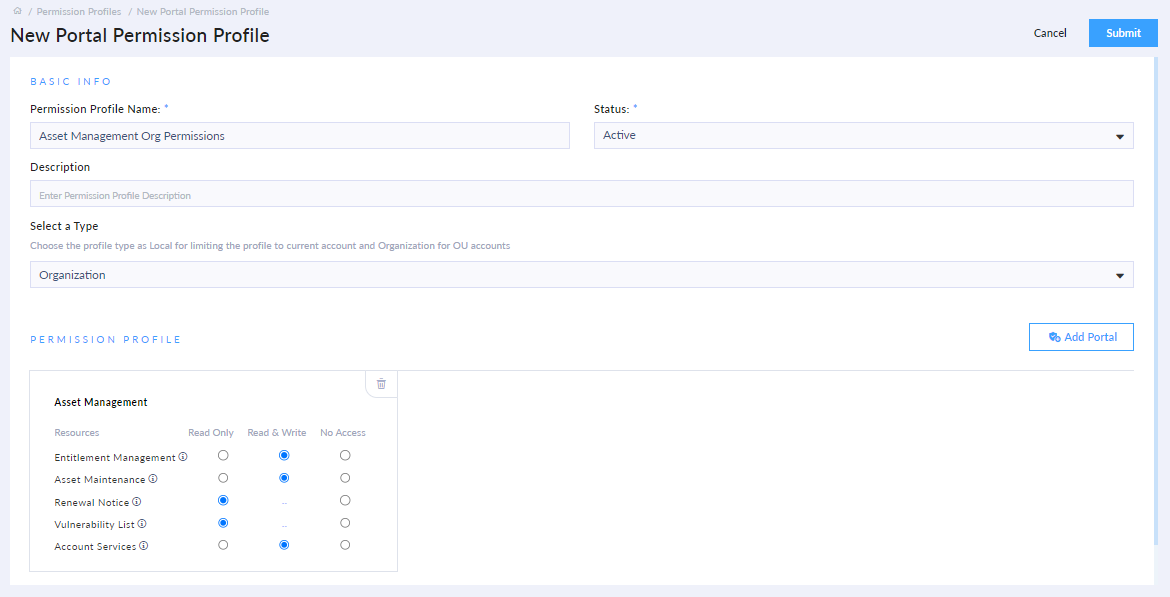
Task: Click the Renewal Notice info icon
Action: click(x=135, y=501)
